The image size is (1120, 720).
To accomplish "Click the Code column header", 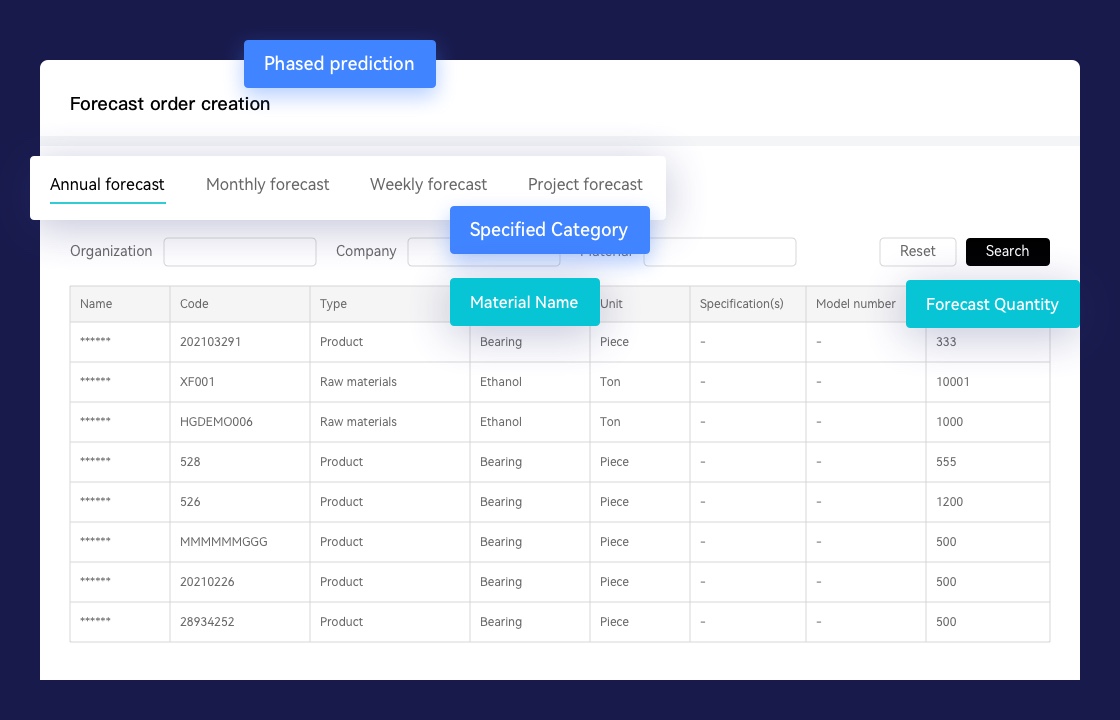I will (x=194, y=304).
